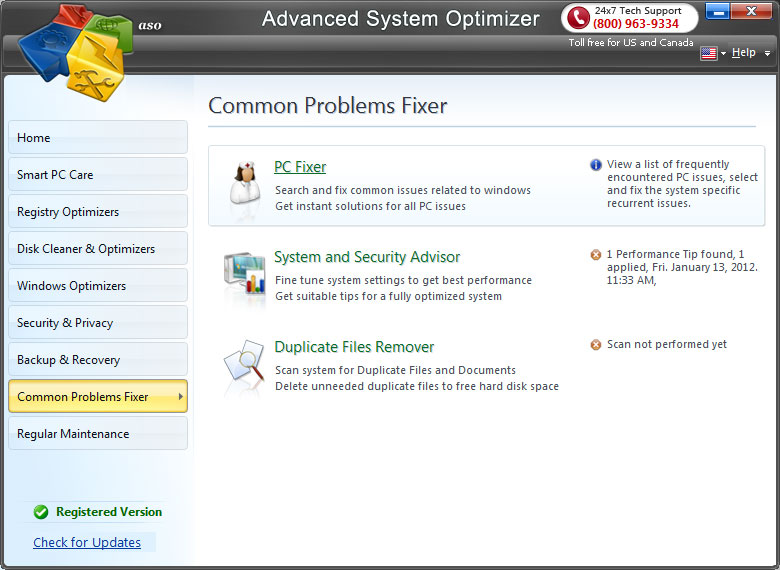Click the 24x7 Tech Support phone number

[x=636, y=24]
